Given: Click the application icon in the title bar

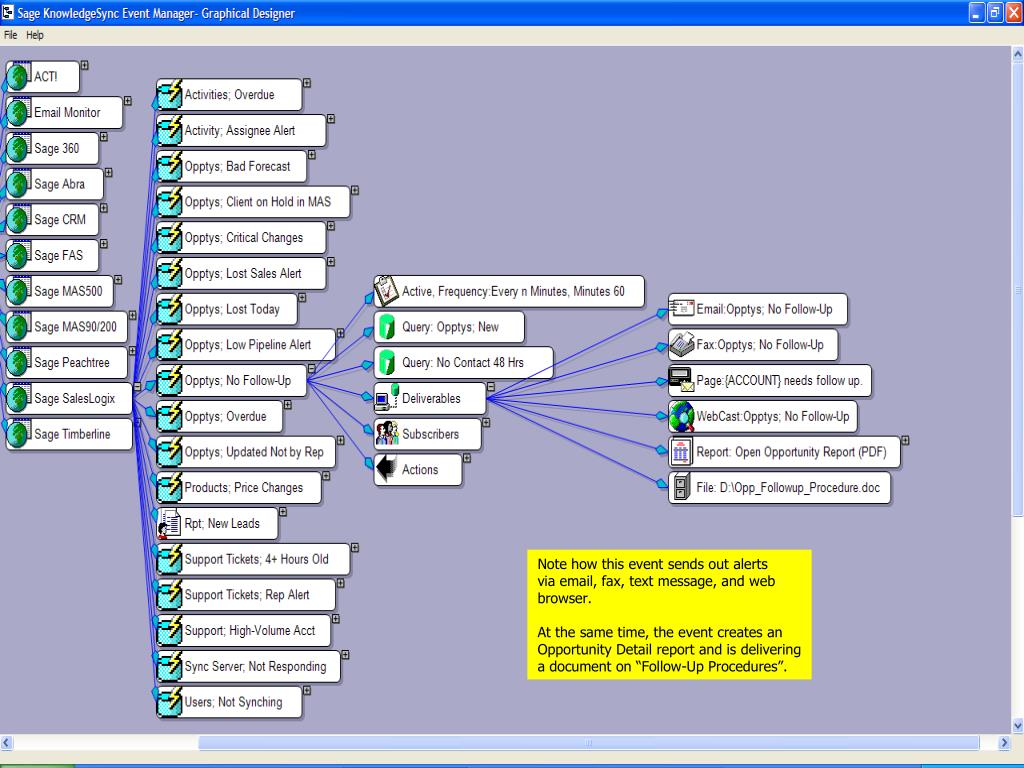Looking at the screenshot, I should [7, 12].
